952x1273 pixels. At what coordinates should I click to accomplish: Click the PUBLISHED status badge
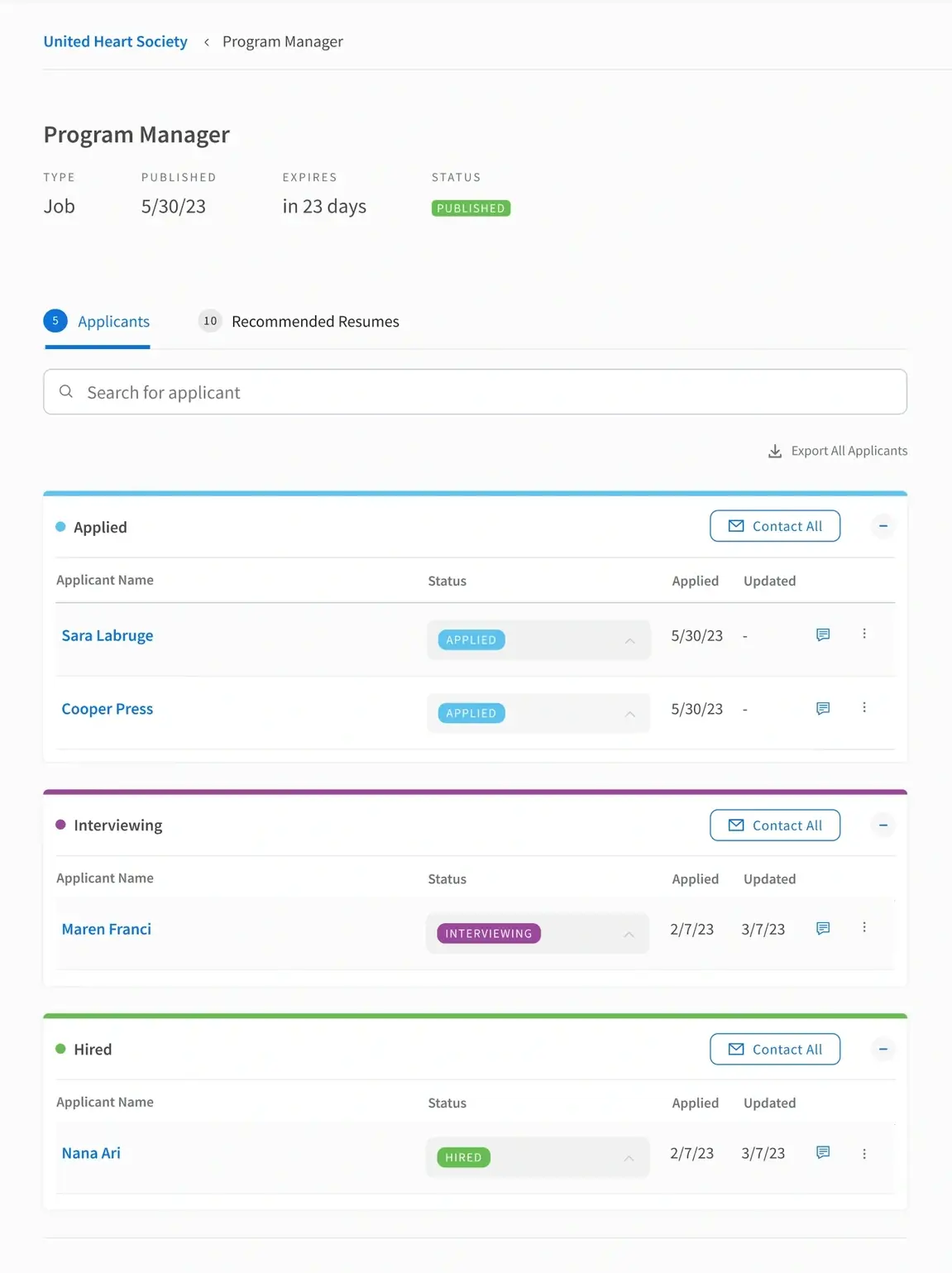click(x=471, y=208)
